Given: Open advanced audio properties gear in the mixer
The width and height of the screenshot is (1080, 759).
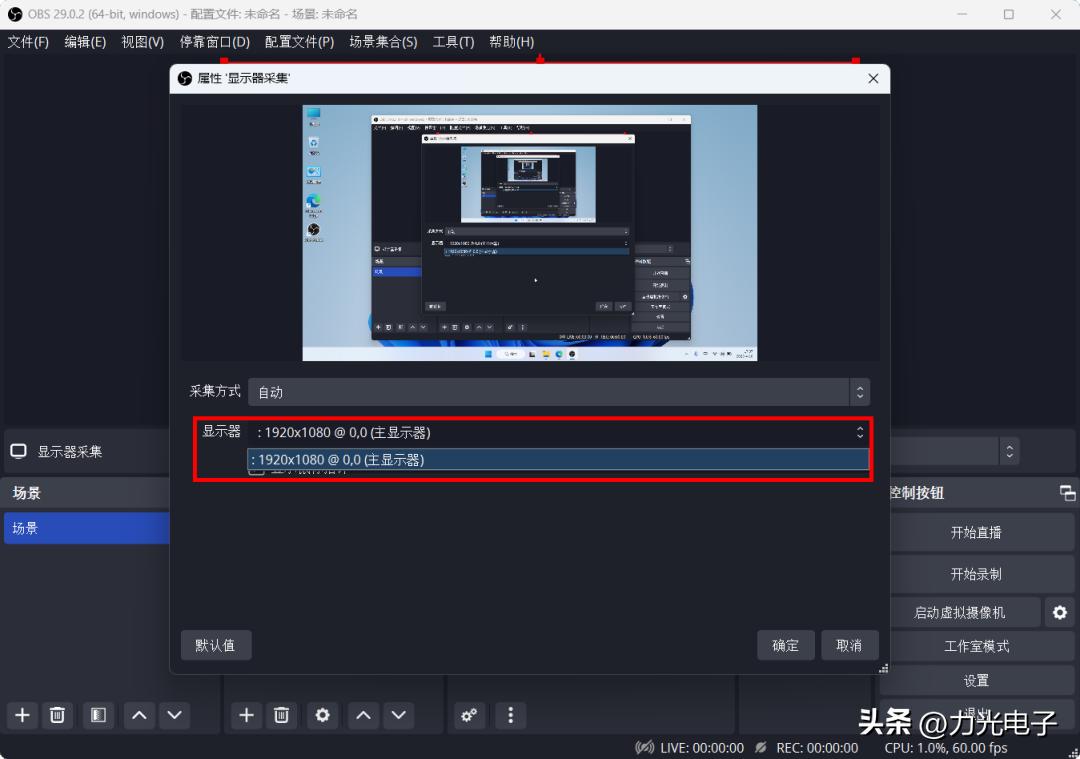Looking at the screenshot, I should 469,715.
